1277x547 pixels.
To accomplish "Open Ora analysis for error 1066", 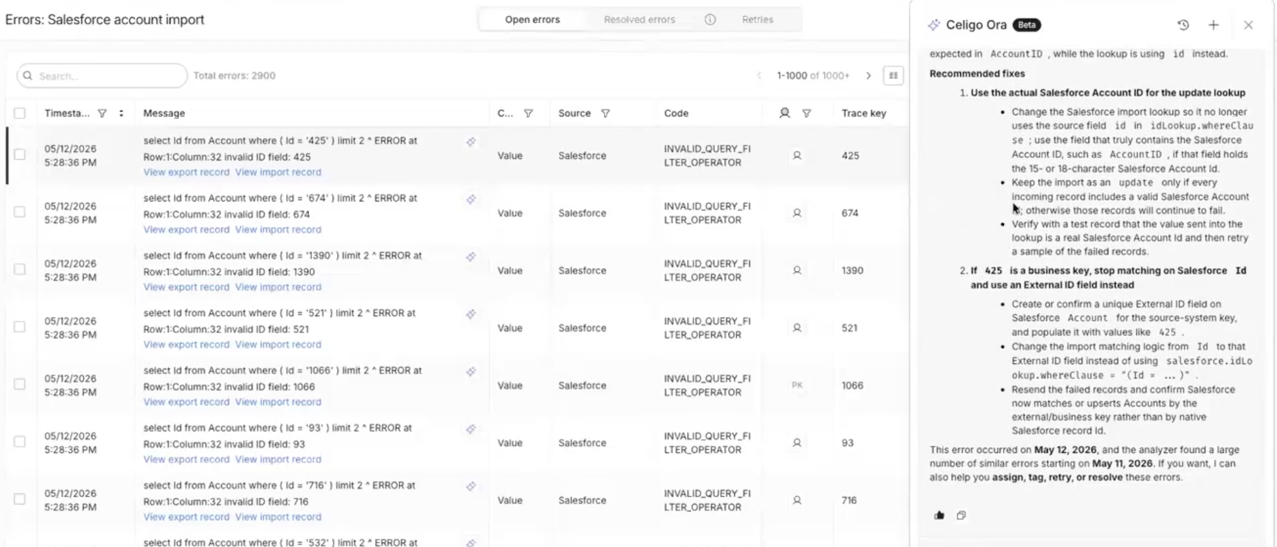I will 471,372.
